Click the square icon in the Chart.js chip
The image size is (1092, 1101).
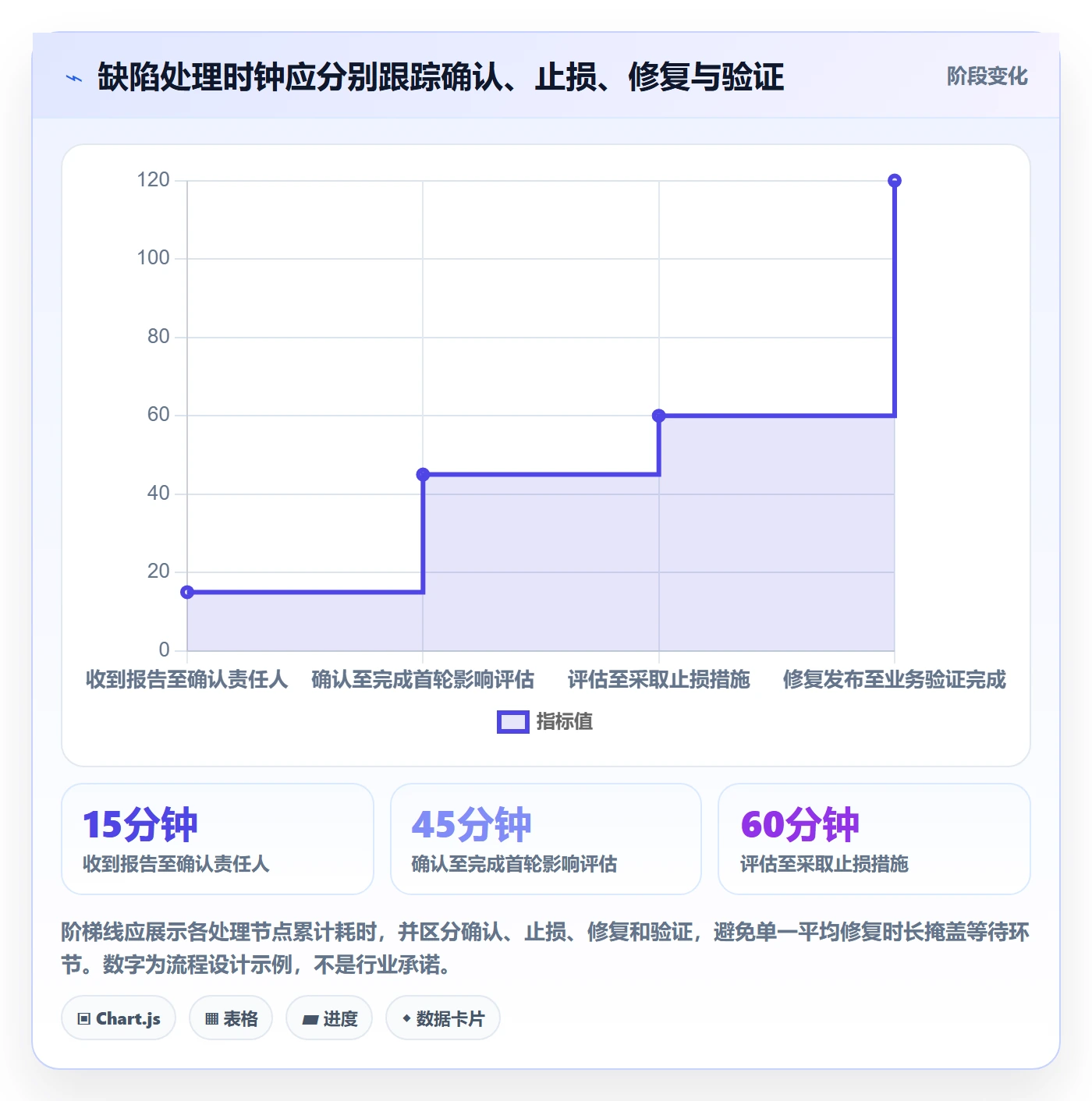click(84, 1018)
